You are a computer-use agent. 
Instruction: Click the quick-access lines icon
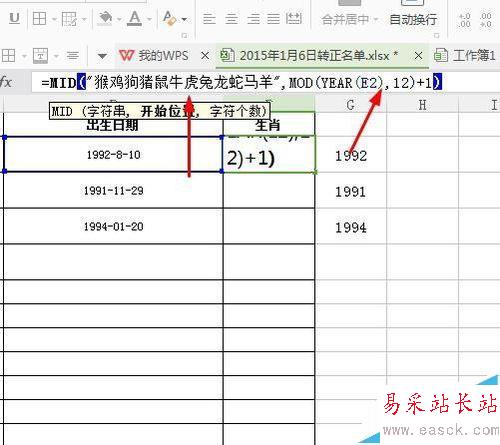pos(72,55)
